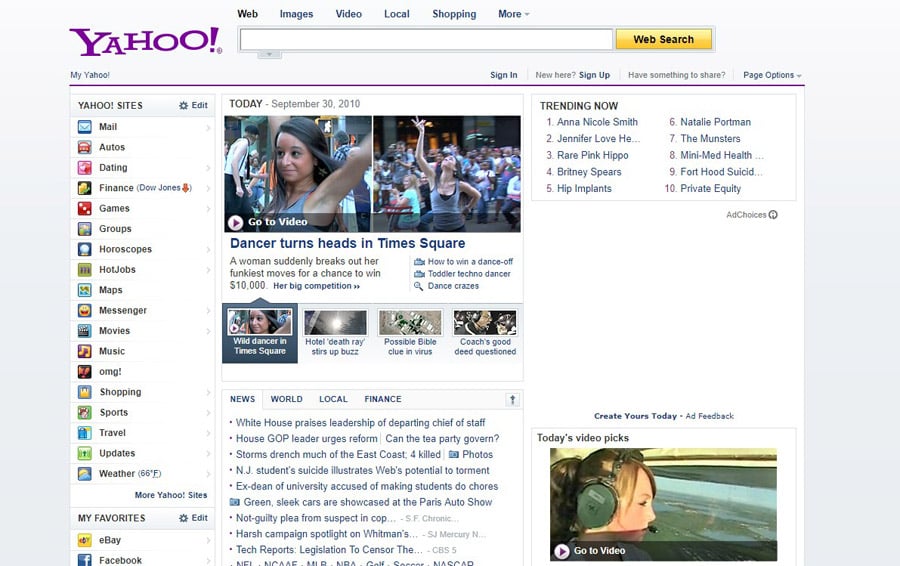The image size is (900, 566).
Task: Open Edit gear for Yahoo! Sites
Action: [x=193, y=105]
